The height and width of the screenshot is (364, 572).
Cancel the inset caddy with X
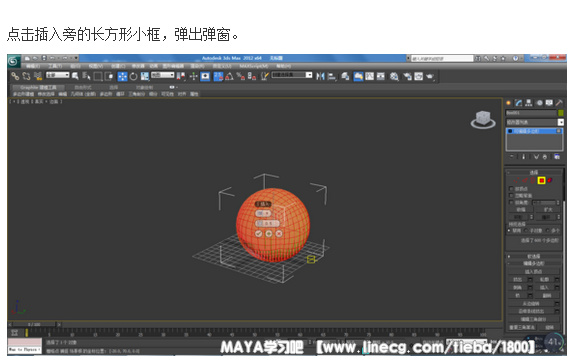[279, 233]
